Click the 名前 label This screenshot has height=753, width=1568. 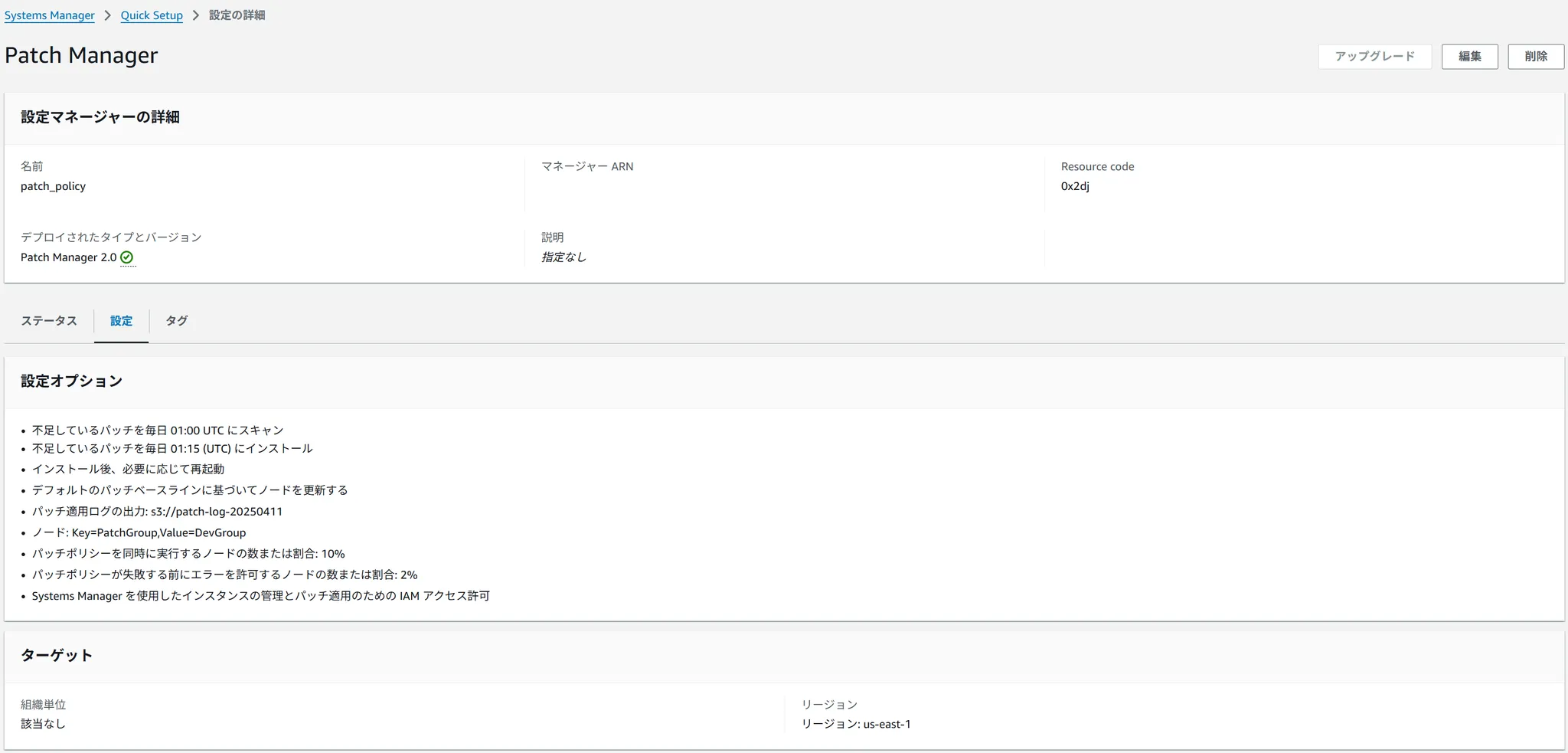[31, 166]
